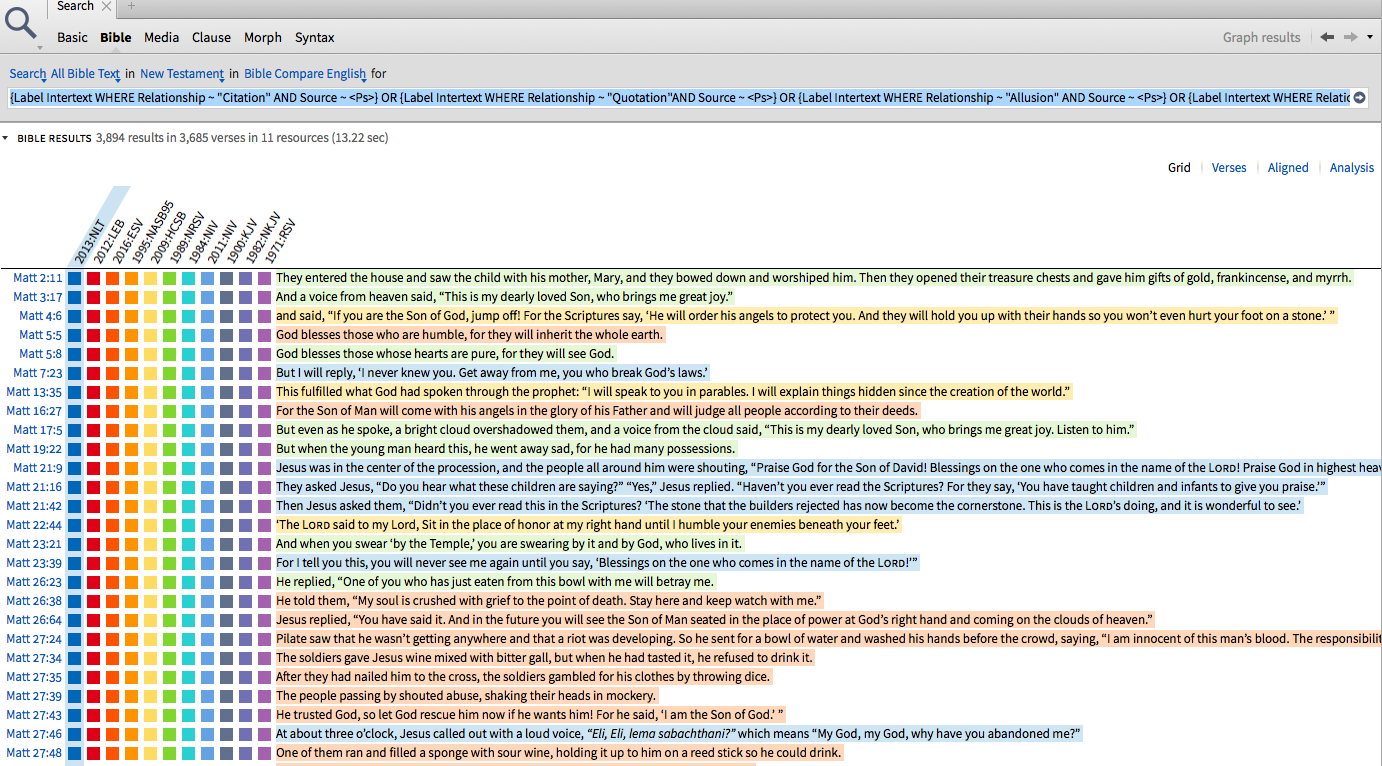Go forward with the right arrow icon
Screen dimensions: 1382x766
coord(1350,37)
